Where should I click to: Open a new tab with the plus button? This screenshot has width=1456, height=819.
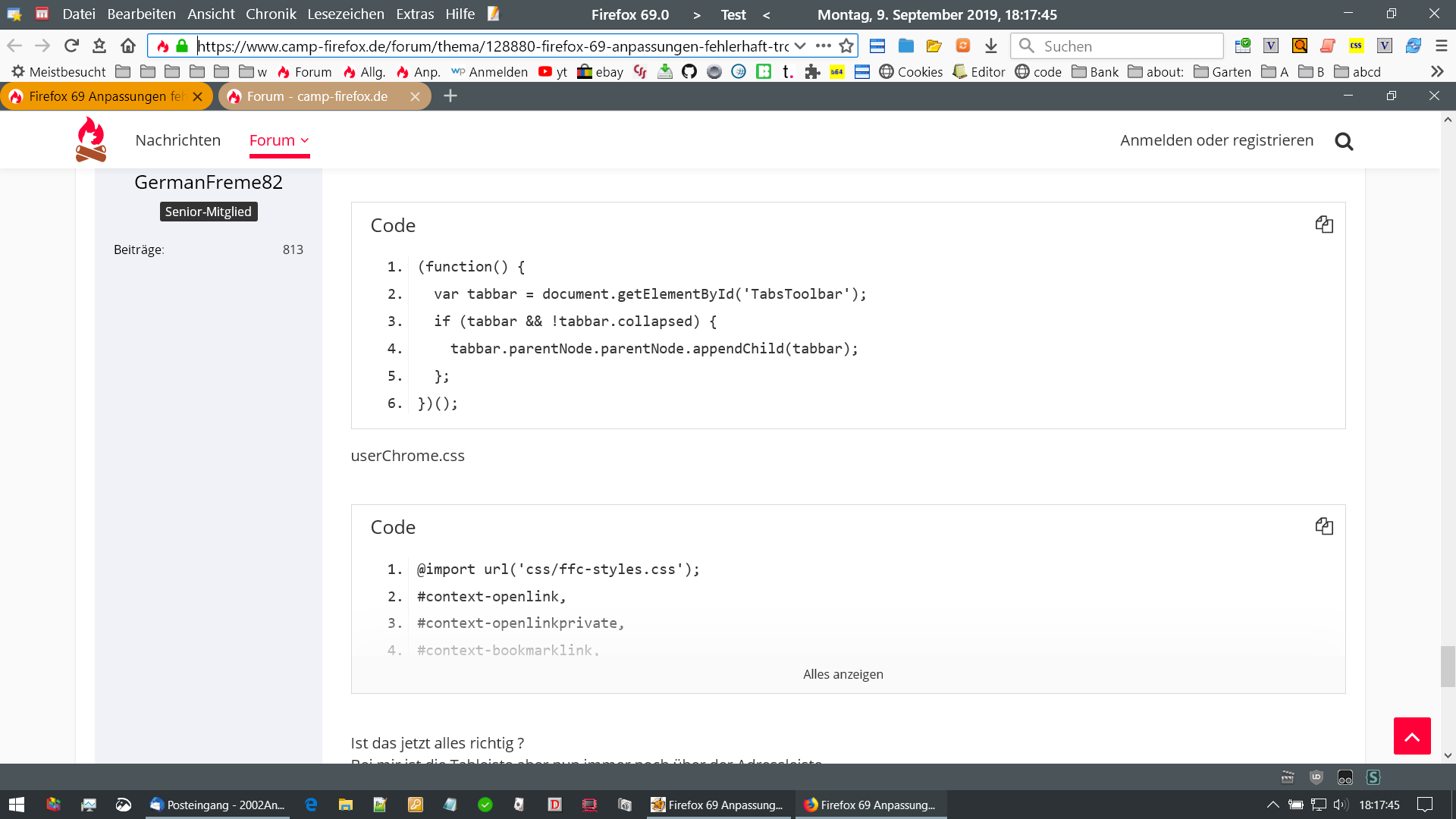coord(450,96)
